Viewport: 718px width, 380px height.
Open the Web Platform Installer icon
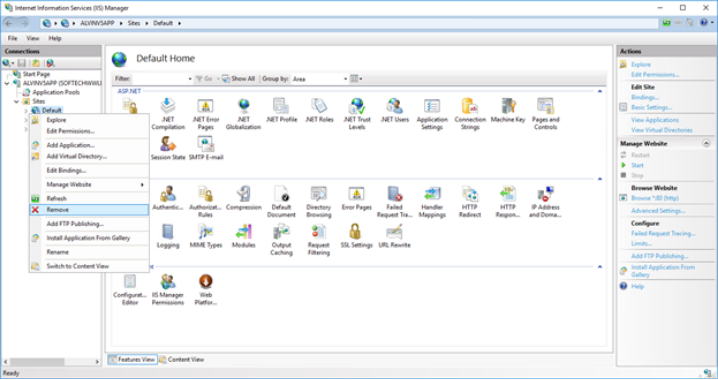(206, 290)
